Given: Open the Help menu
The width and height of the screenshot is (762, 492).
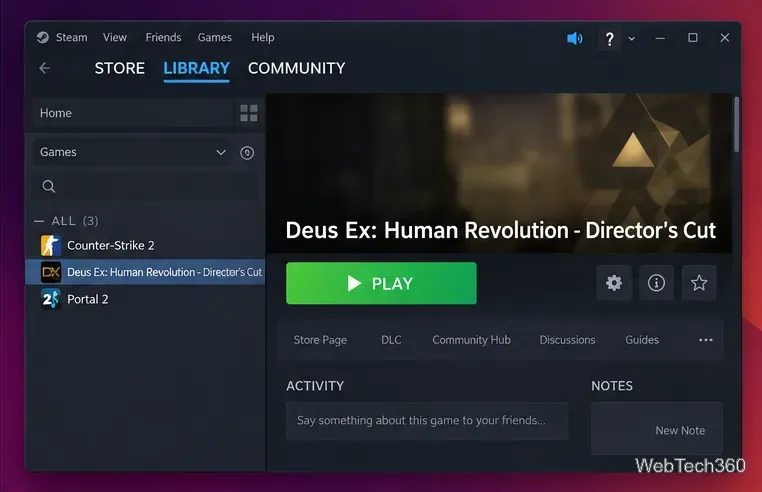Looking at the screenshot, I should pyautogui.click(x=262, y=37).
